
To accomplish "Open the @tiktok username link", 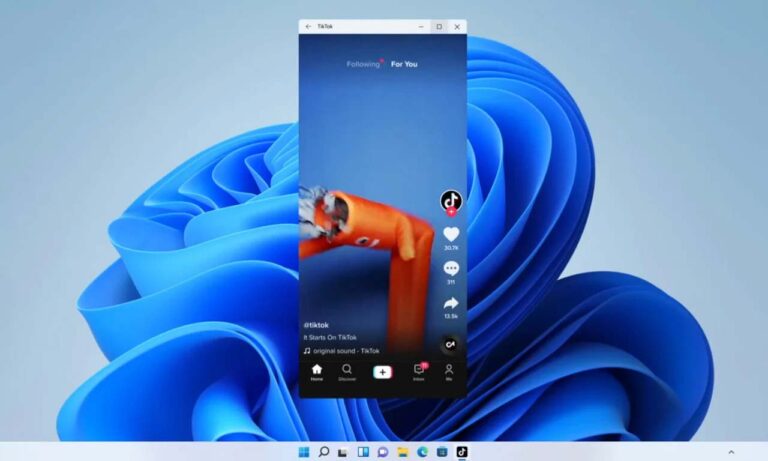I will coord(316,325).
